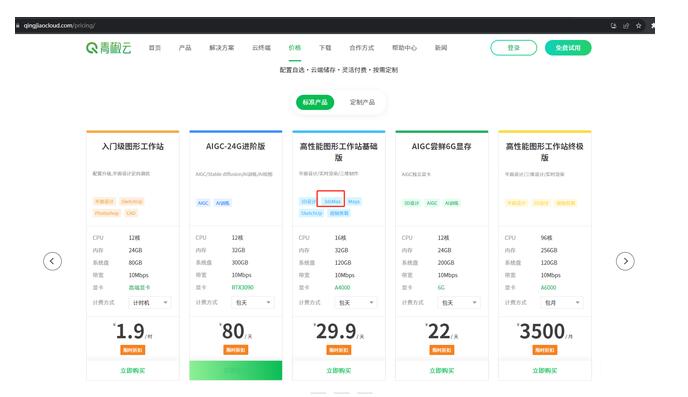Open billing dropdown on 入门级图形工作站 card
Viewport: 688px width, 397px height.
pos(150,303)
